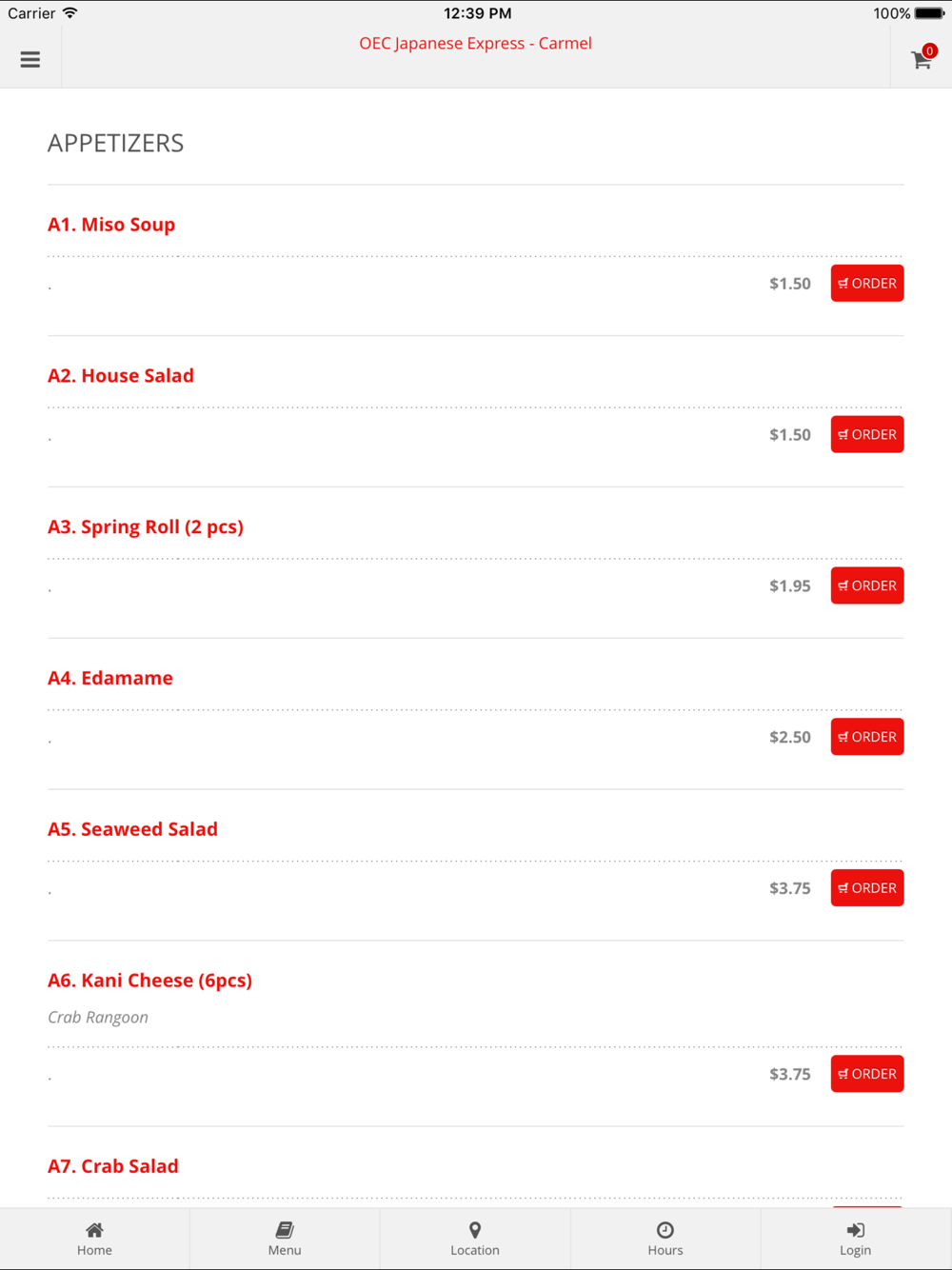Viewport: 952px width, 1270px height.
Task: Open the Location tab
Action: (475, 1239)
